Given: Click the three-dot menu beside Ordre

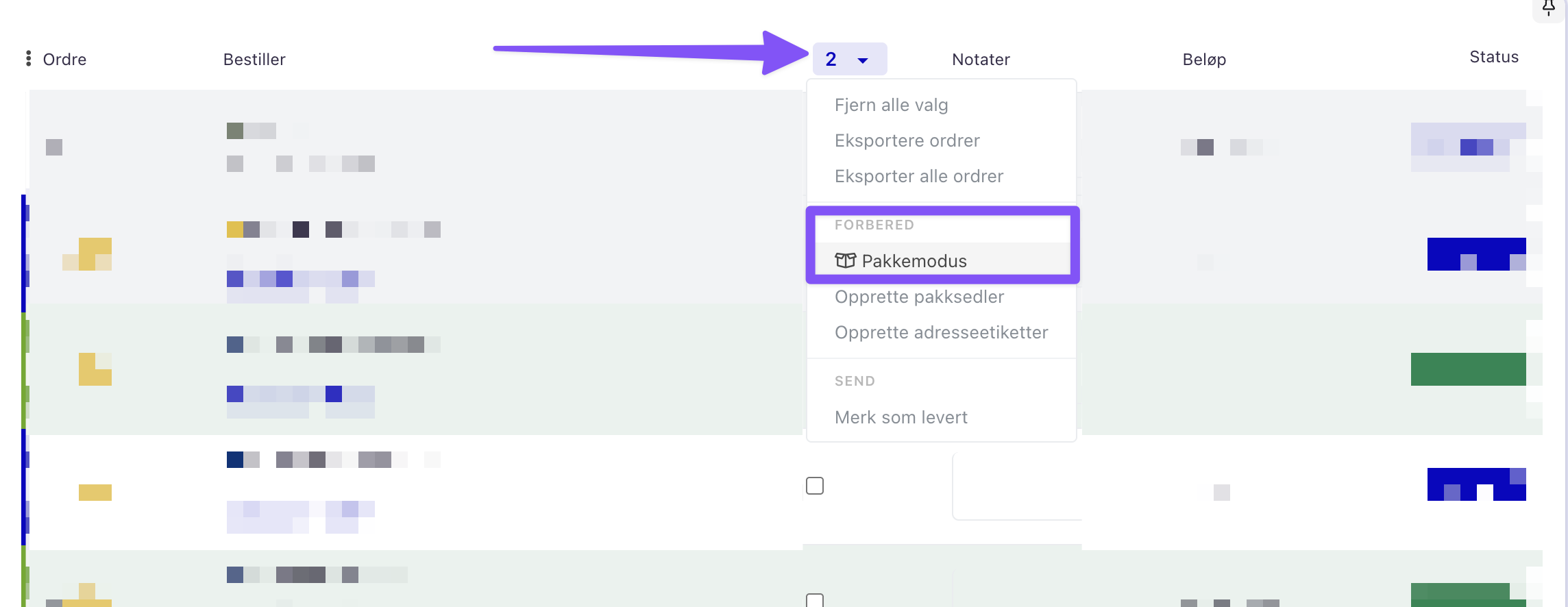Looking at the screenshot, I should click(28, 59).
